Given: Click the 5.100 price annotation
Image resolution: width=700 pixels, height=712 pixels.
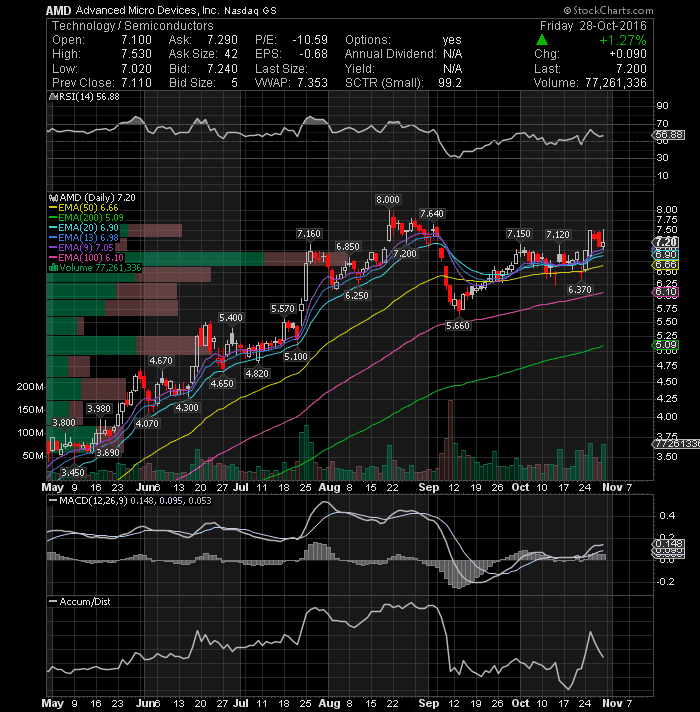Looking at the screenshot, I should (296, 357).
